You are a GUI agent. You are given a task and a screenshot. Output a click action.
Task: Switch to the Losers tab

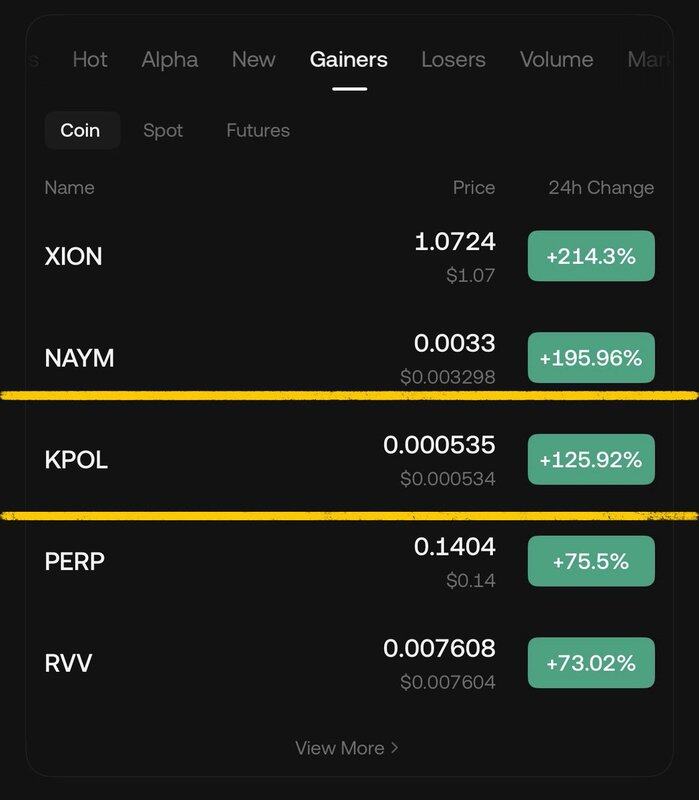454,60
